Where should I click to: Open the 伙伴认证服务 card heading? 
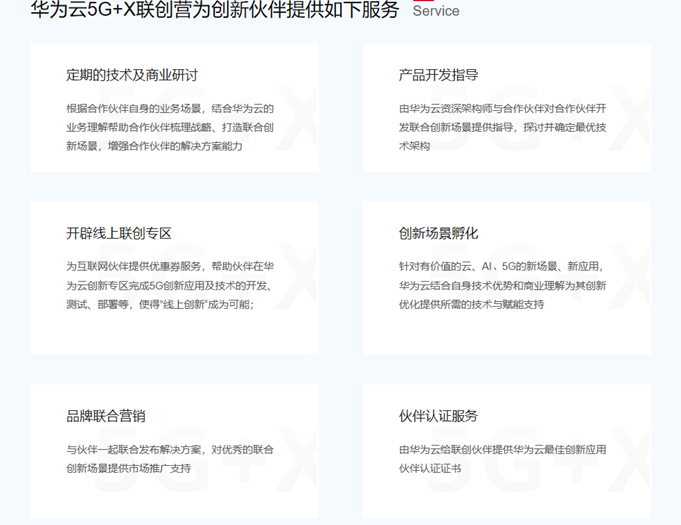coord(438,416)
